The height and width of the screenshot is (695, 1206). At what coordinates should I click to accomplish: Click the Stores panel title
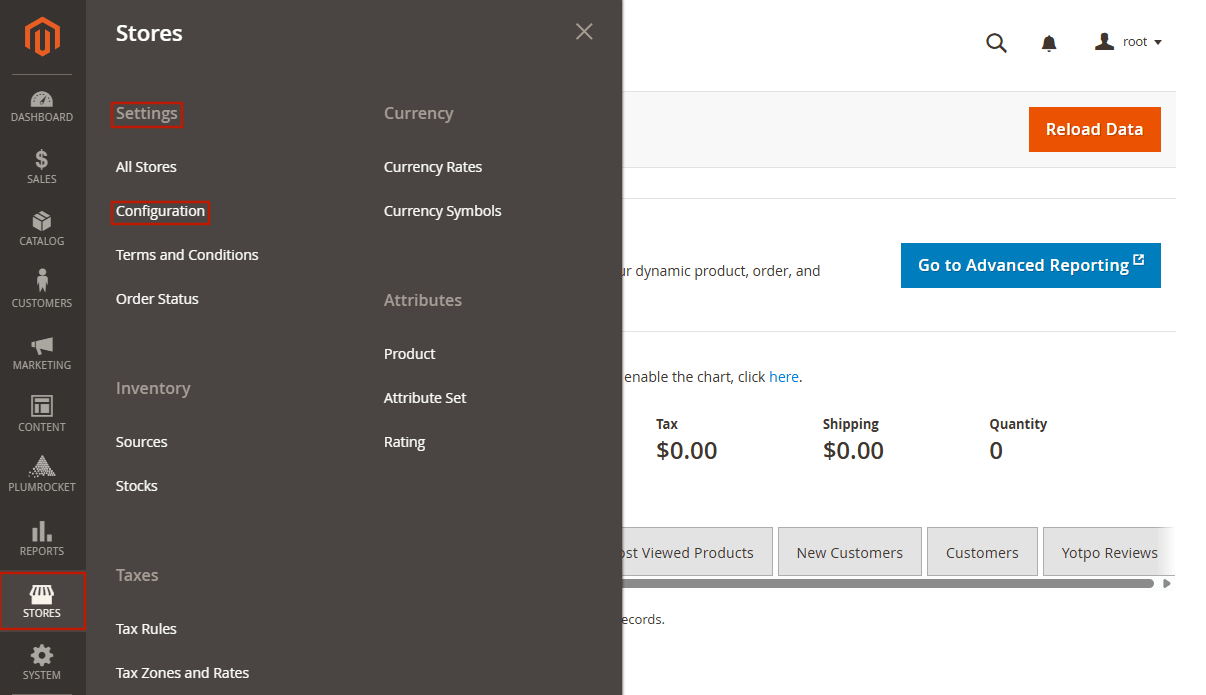pos(149,33)
